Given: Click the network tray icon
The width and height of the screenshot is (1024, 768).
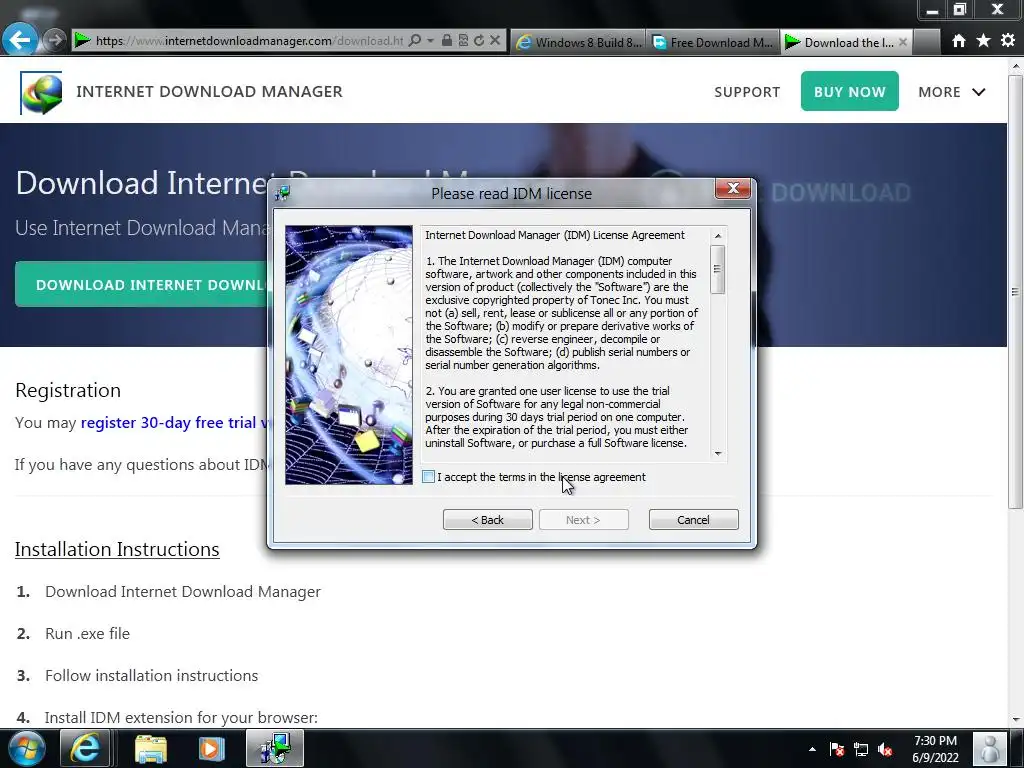Looking at the screenshot, I should point(861,750).
